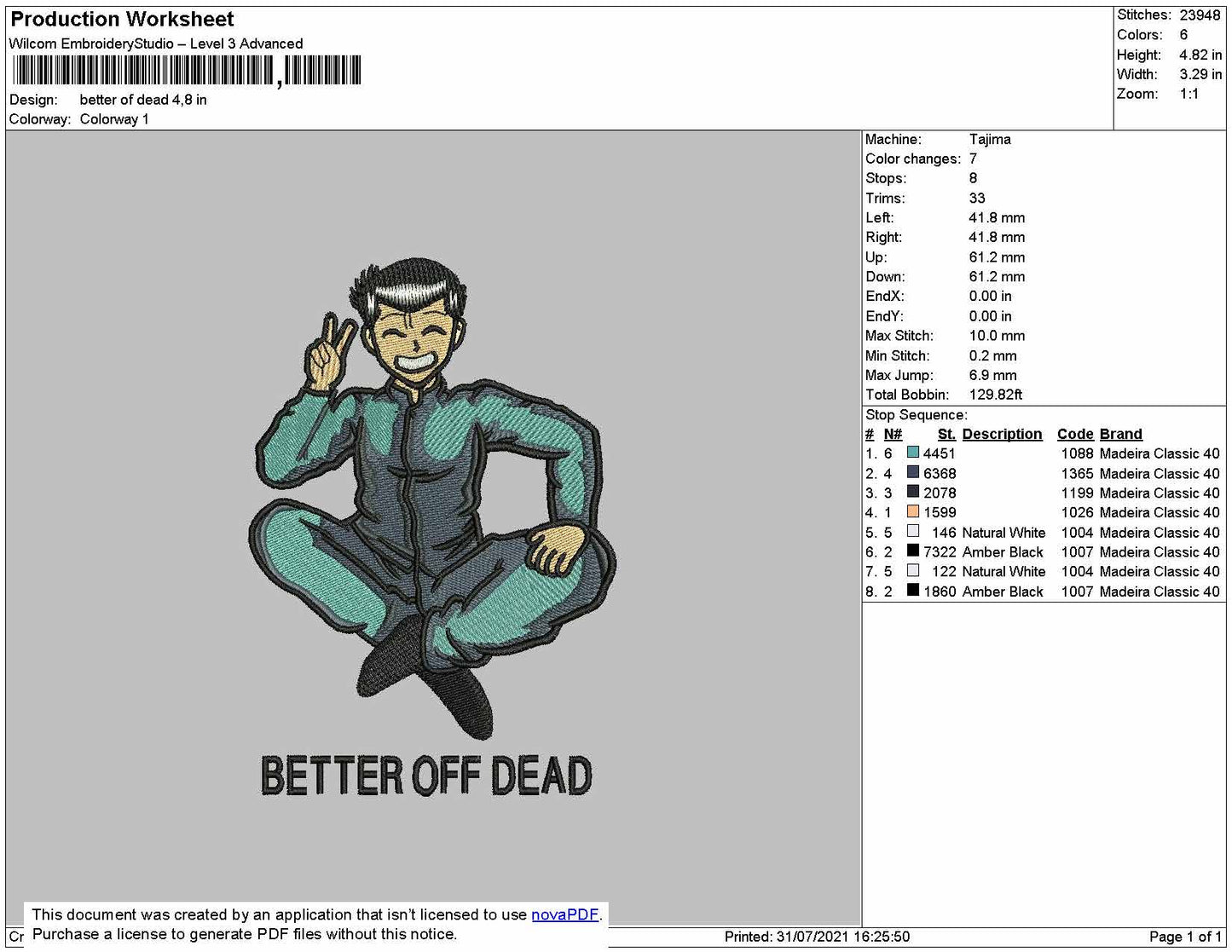1232x952 pixels.
Task: Click the 'Colorway 1' value
Action: [x=114, y=119]
